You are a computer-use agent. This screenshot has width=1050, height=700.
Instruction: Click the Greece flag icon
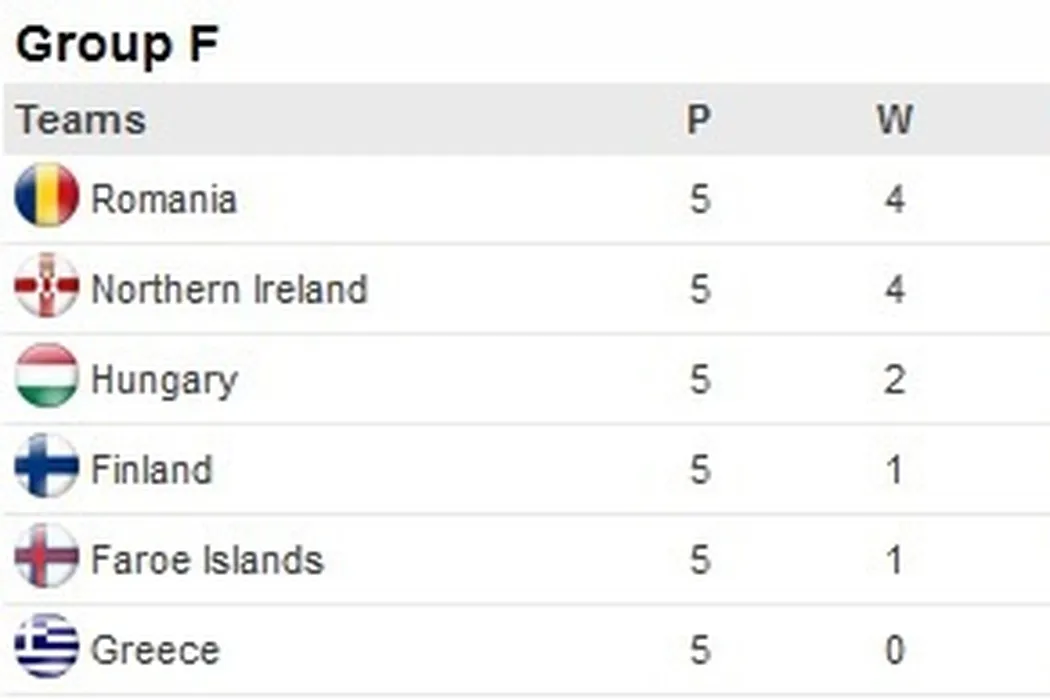point(46,646)
